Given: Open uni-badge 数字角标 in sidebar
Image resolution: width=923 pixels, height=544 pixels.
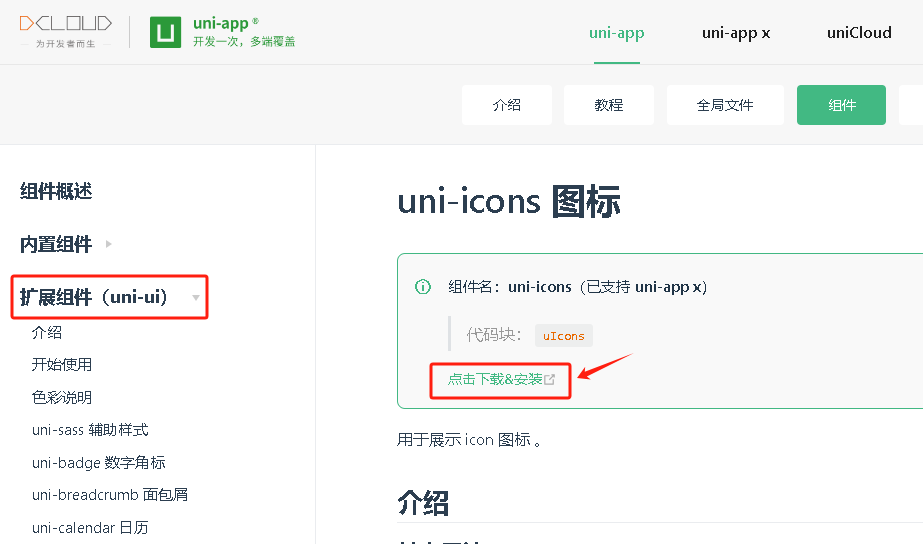Looking at the screenshot, I should [98, 463].
